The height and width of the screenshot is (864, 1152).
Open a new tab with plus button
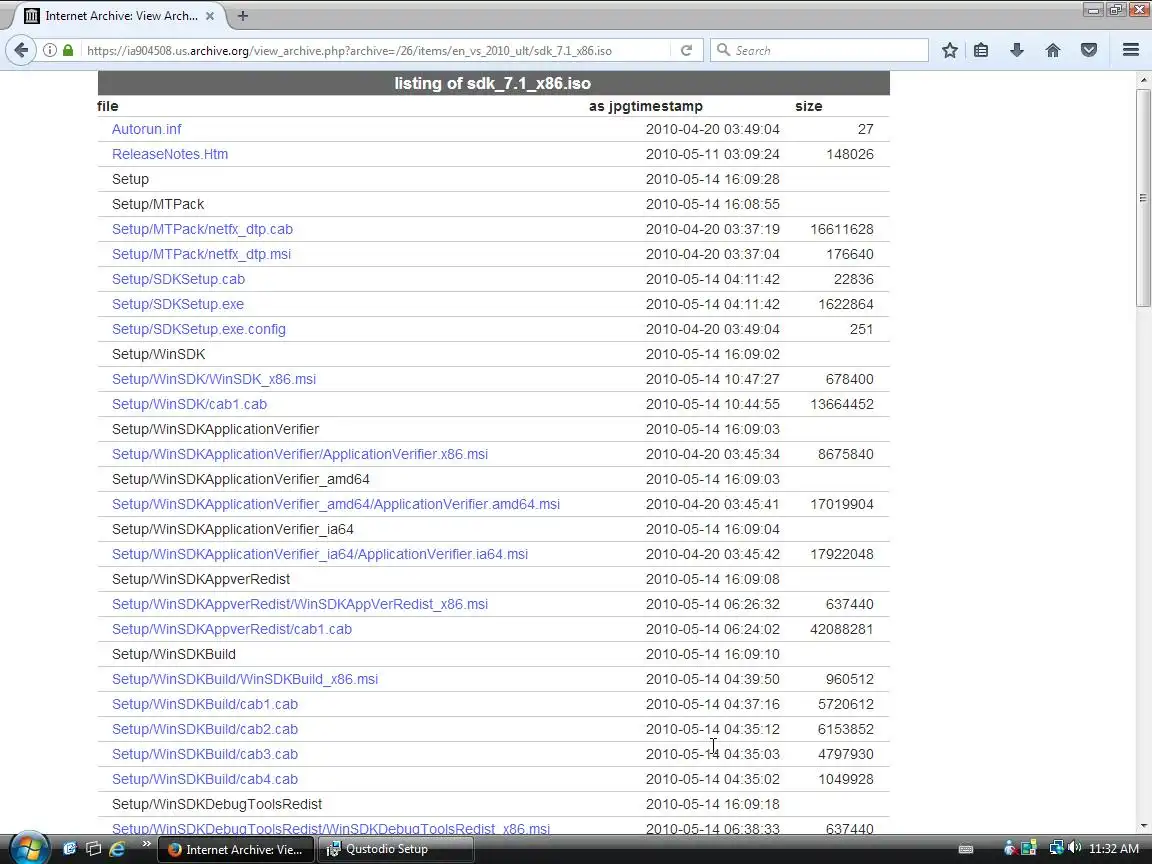pyautogui.click(x=242, y=15)
